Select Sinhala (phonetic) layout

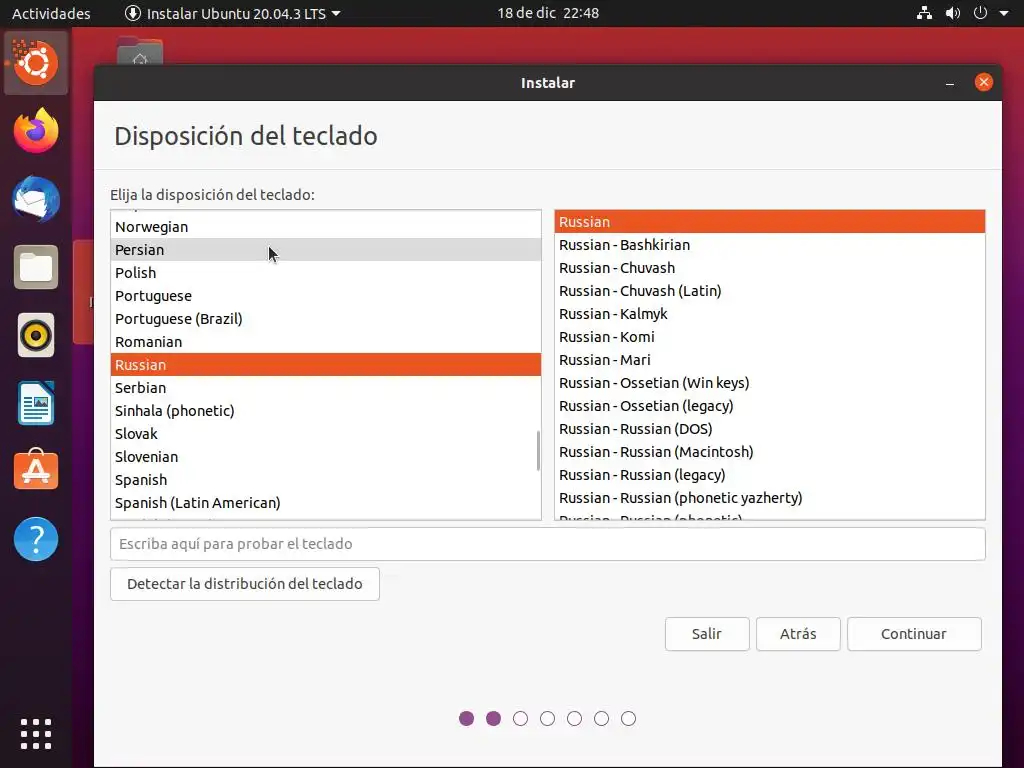pyautogui.click(x=326, y=411)
